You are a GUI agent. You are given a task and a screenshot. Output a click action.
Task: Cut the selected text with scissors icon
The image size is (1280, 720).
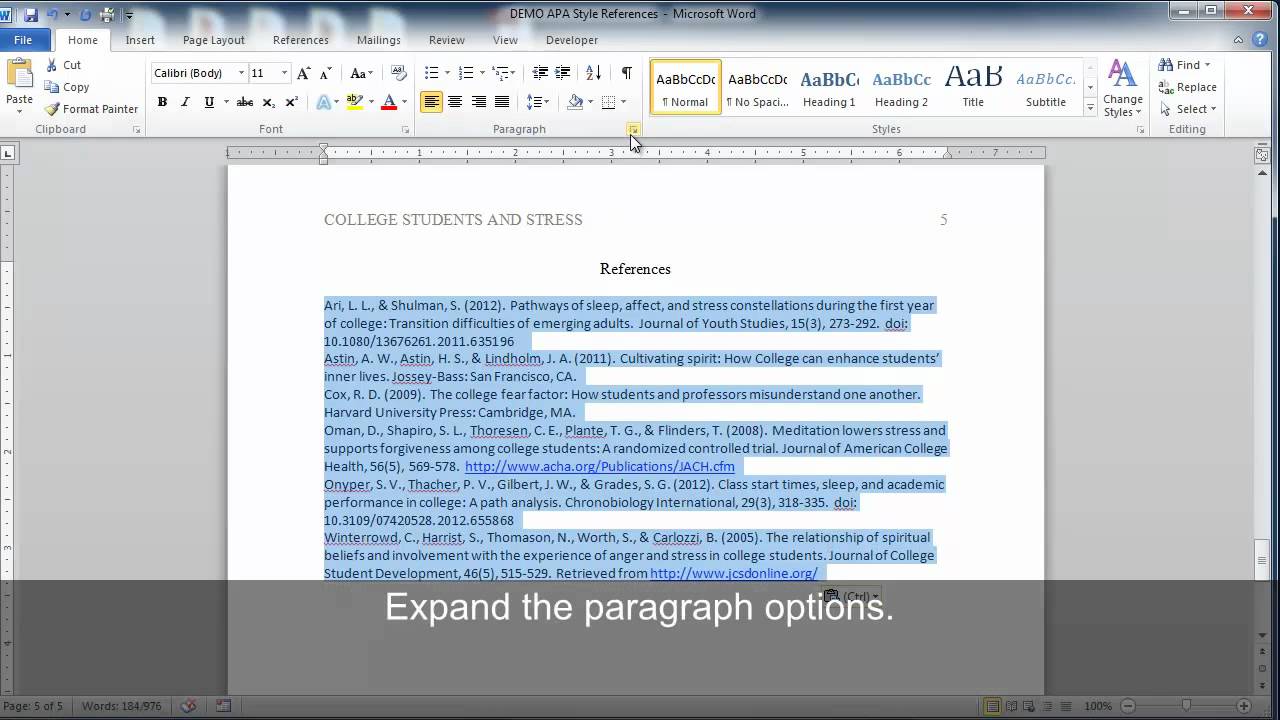point(52,65)
